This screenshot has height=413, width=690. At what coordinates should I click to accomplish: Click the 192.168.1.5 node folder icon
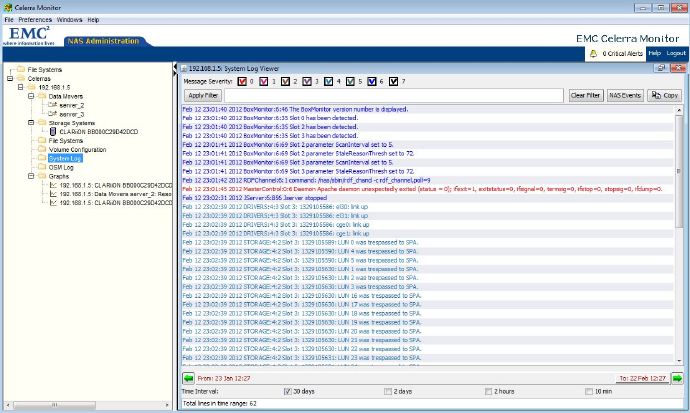pyautogui.click(x=32, y=87)
